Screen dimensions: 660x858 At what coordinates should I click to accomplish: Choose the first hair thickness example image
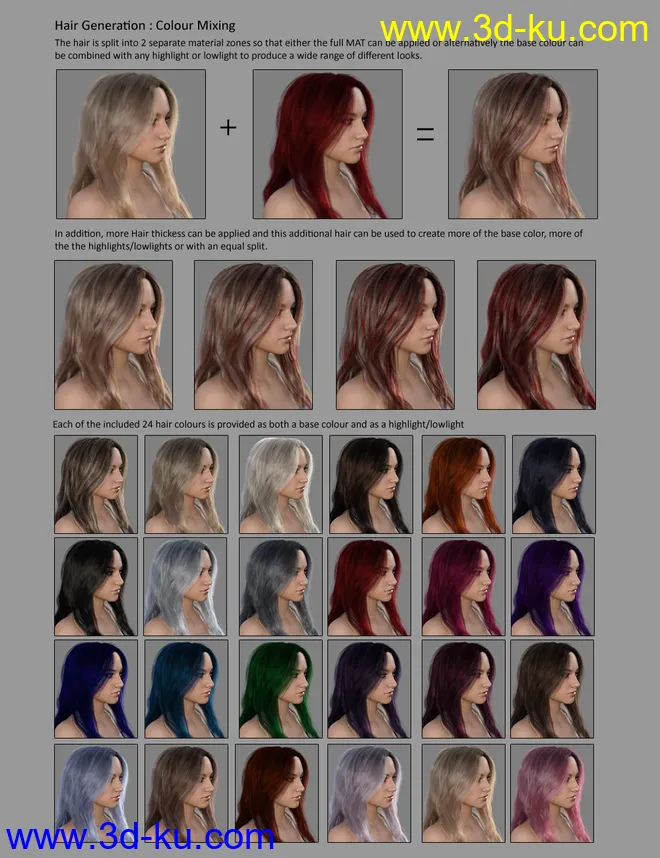pyautogui.click(x=113, y=334)
